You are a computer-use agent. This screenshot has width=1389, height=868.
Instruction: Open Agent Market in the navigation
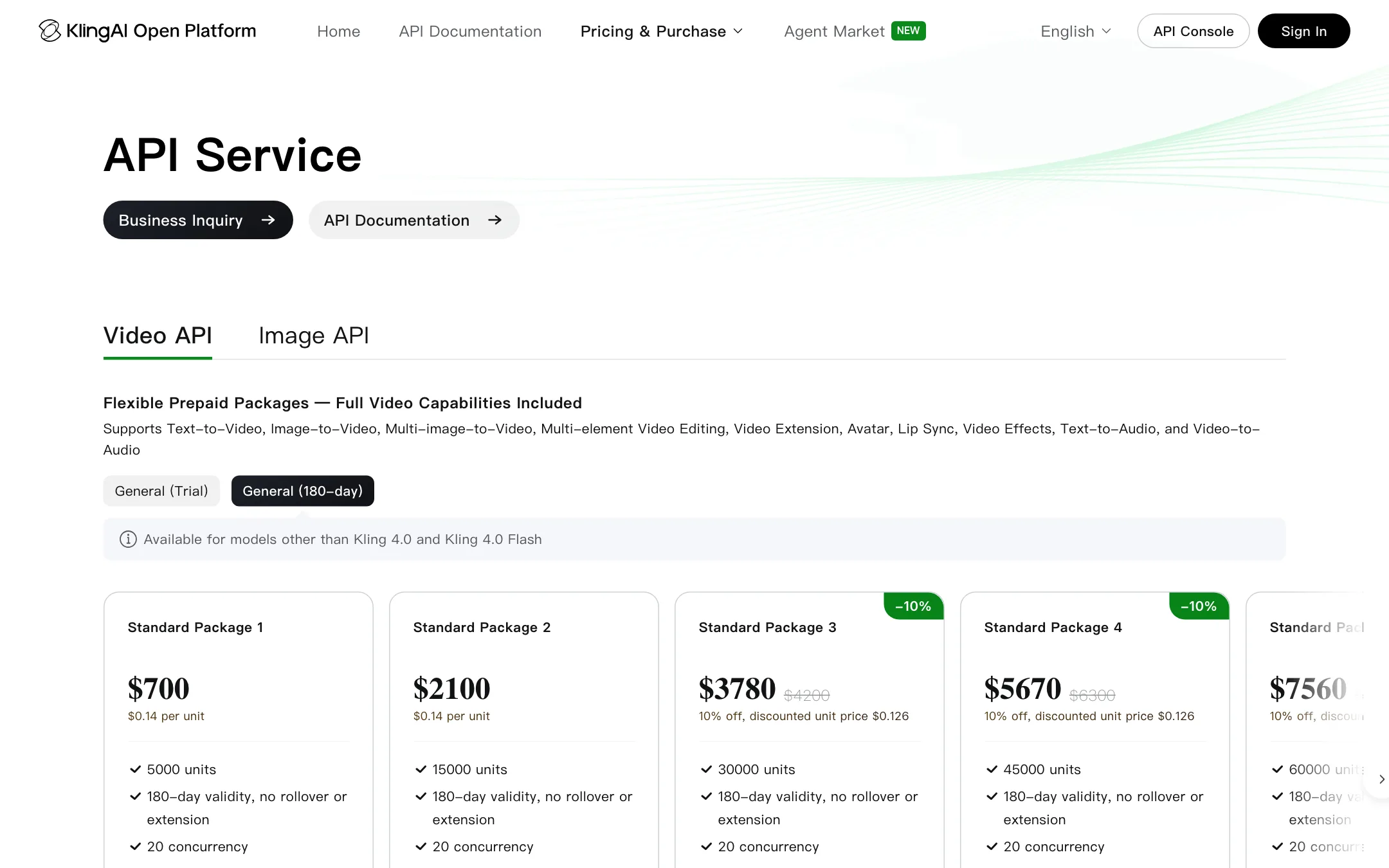click(x=834, y=32)
